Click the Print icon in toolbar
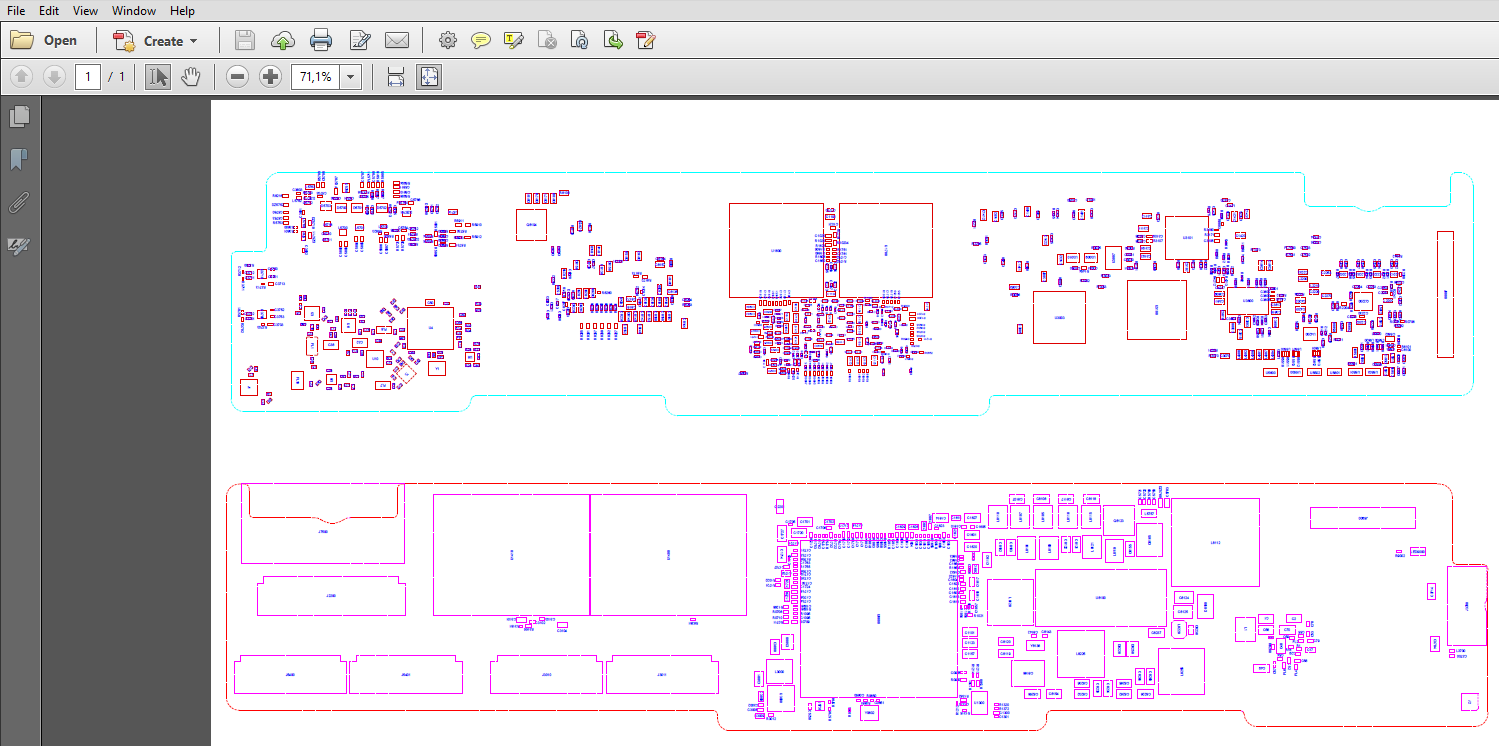This screenshot has height=746, width=1499. tap(321, 41)
